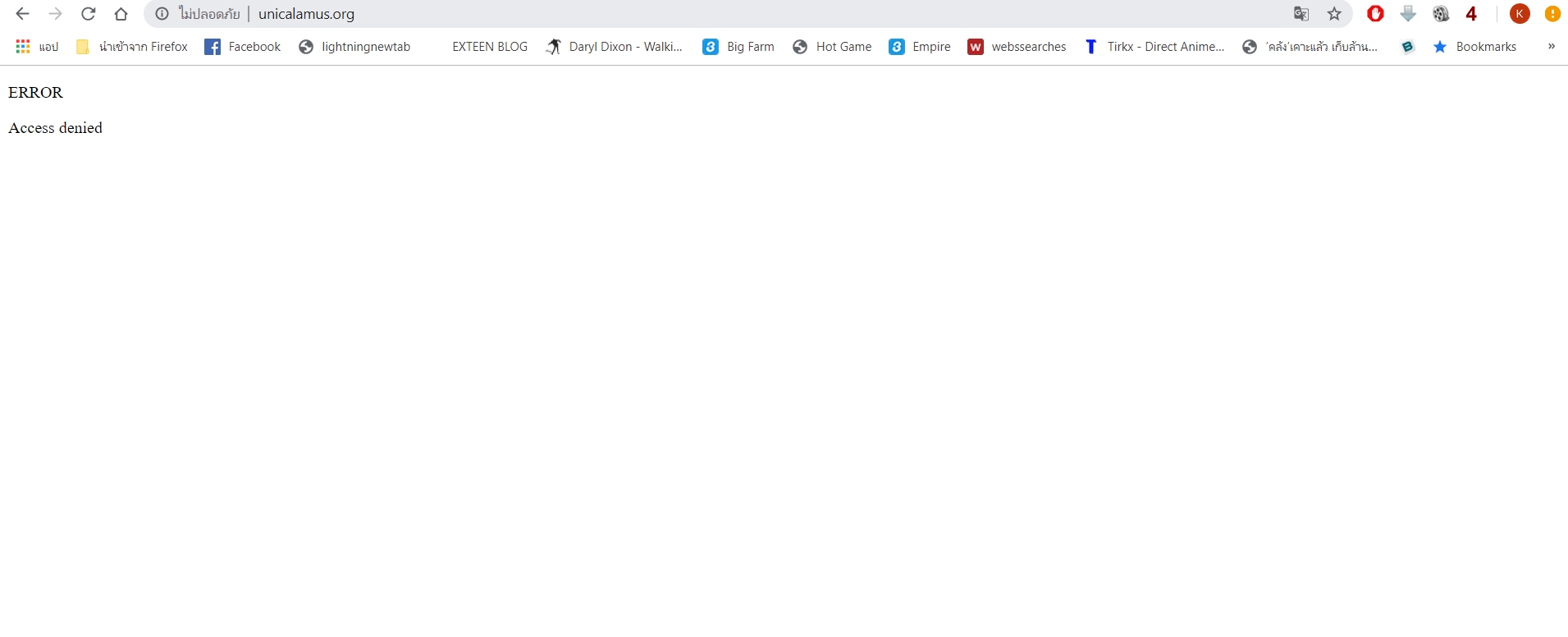Click the download arrow extension icon

click(x=1408, y=14)
